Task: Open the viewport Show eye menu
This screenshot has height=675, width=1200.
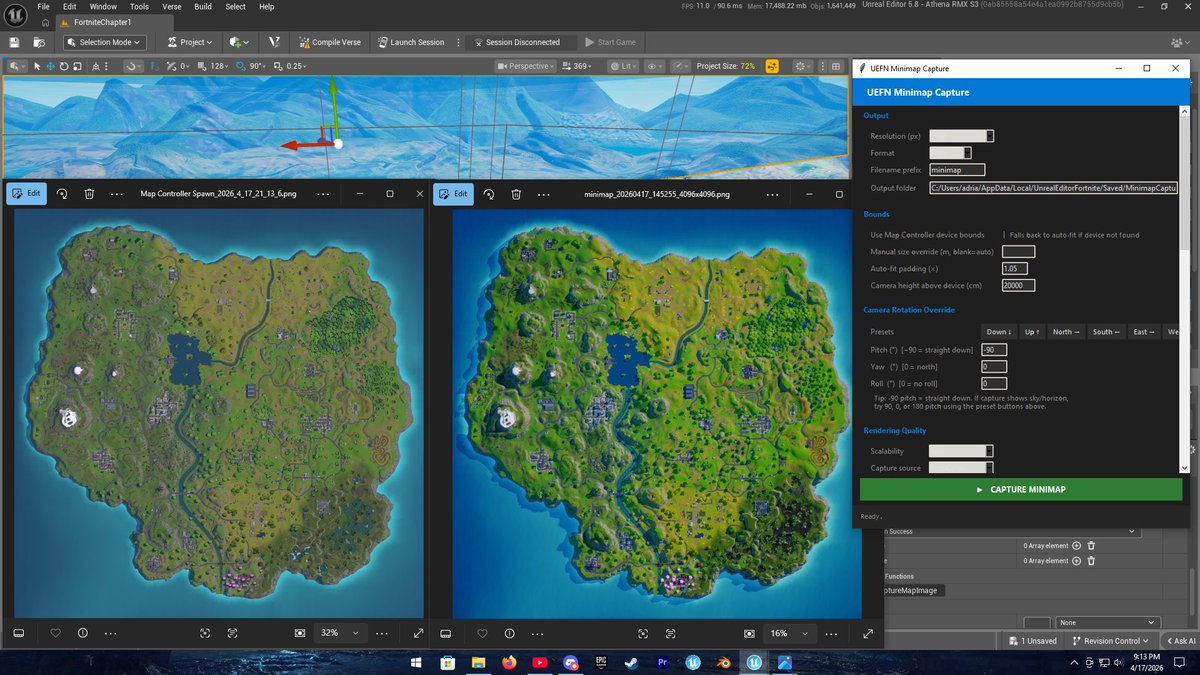Action: coord(655,66)
